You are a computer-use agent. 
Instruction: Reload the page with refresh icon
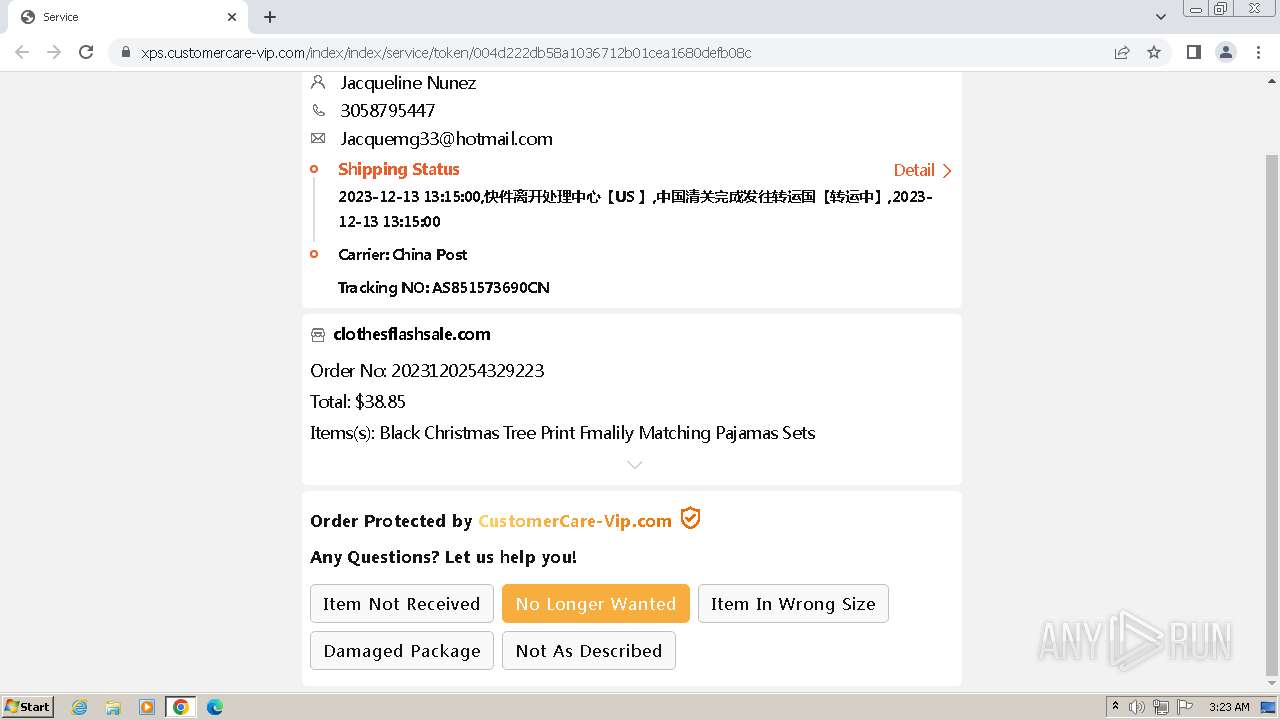(86, 52)
